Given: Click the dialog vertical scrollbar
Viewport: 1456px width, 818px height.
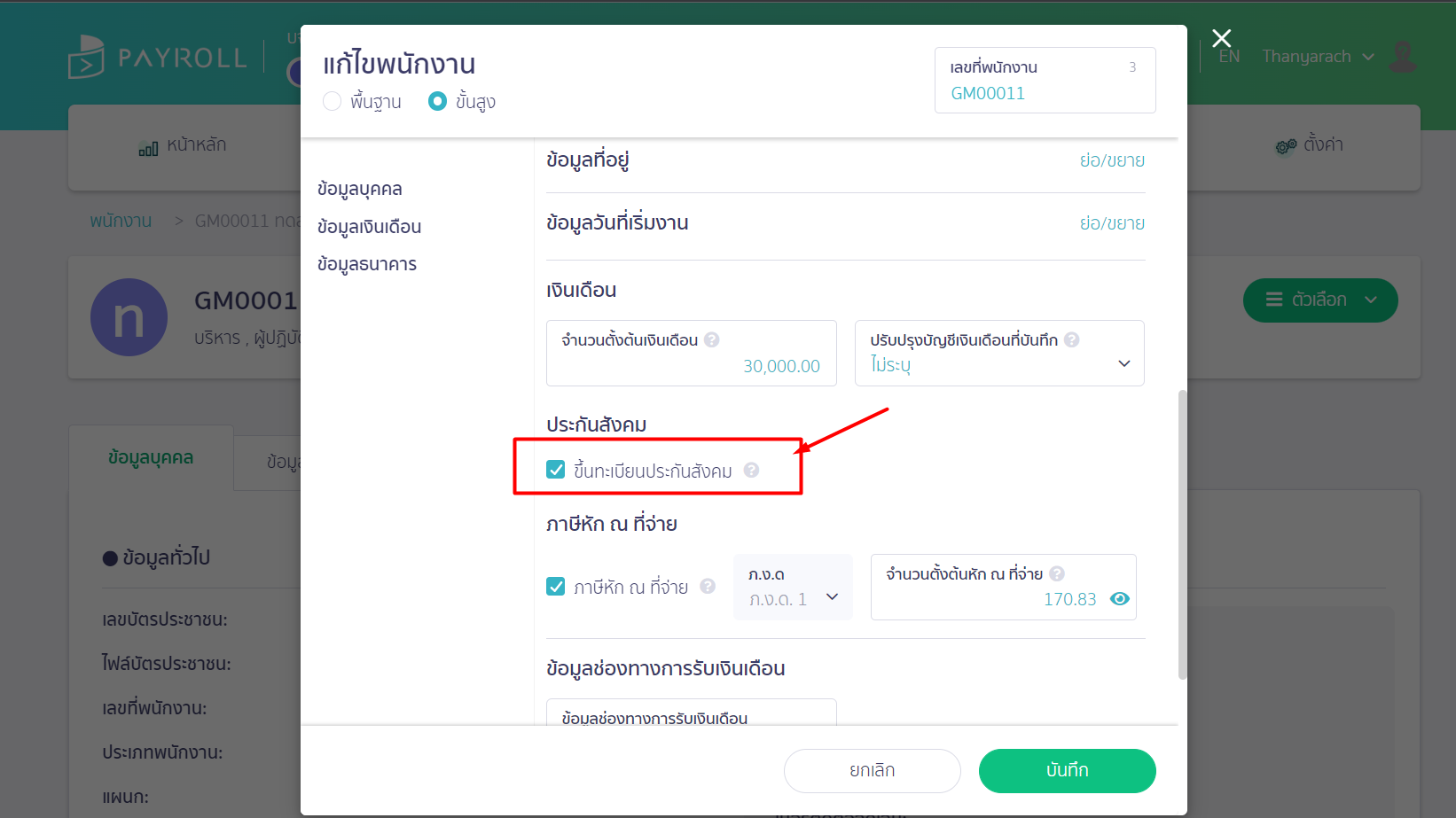Looking at the screenshot, I should pos(1182,534).
